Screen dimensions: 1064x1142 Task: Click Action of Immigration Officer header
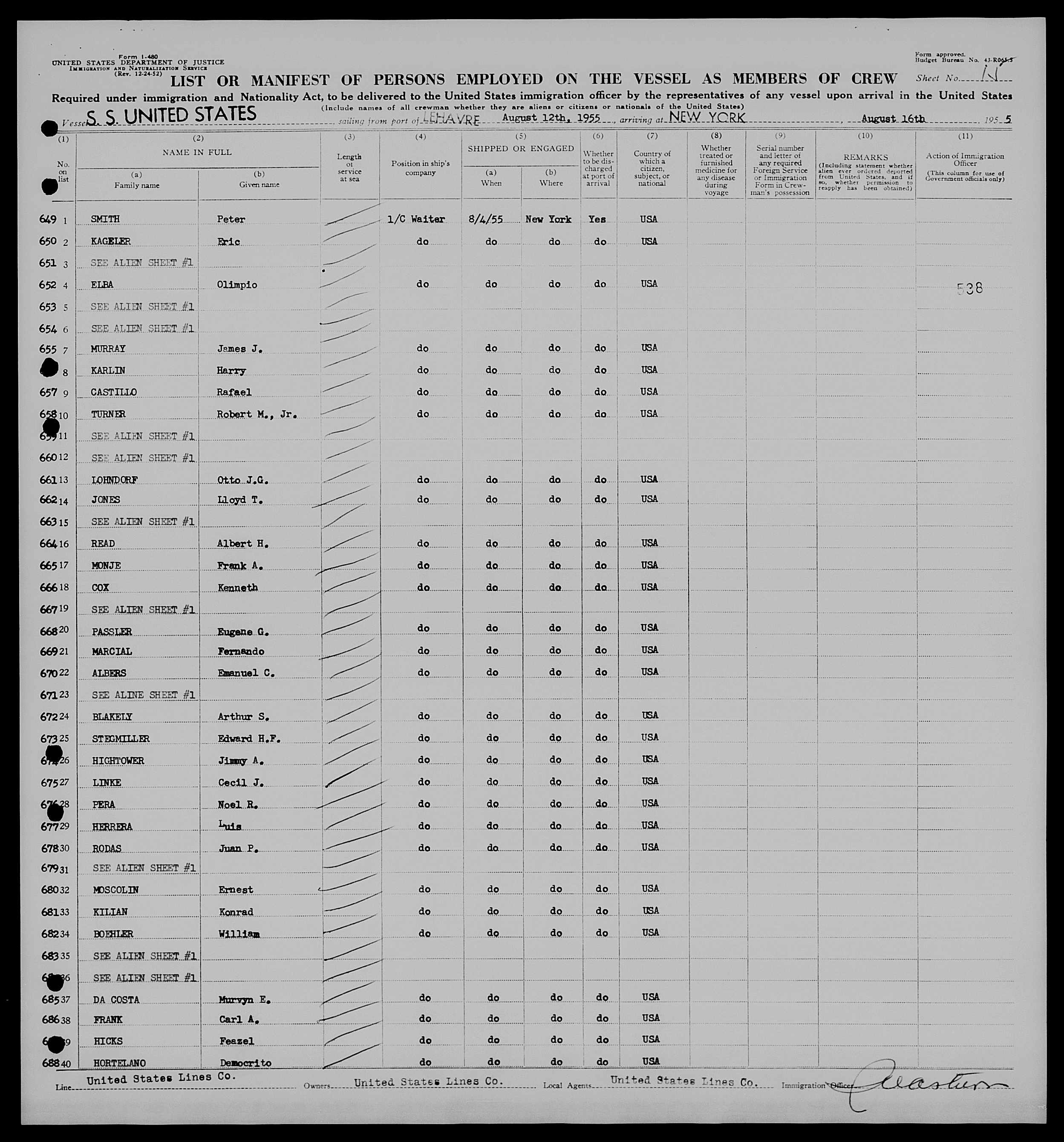tap(965, 160)
